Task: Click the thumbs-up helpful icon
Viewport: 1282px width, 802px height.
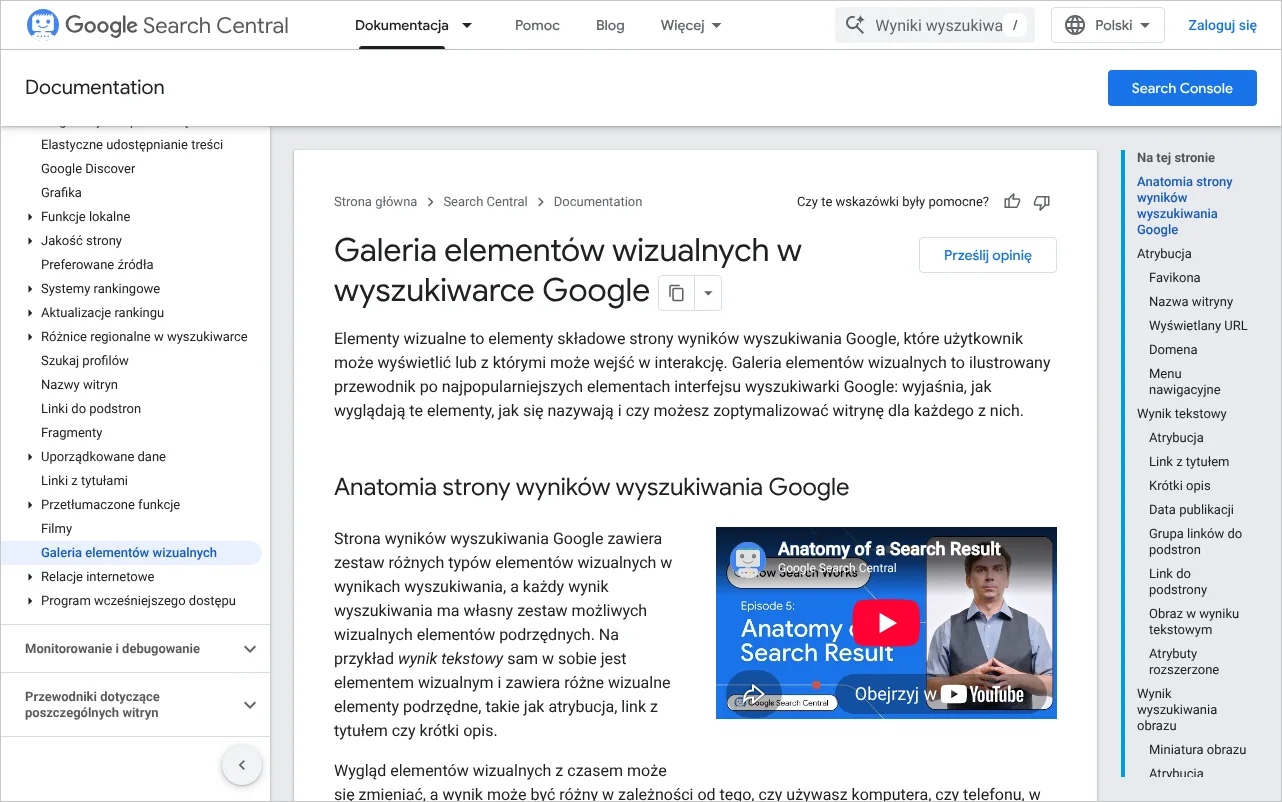Action: click(1012, 202)
